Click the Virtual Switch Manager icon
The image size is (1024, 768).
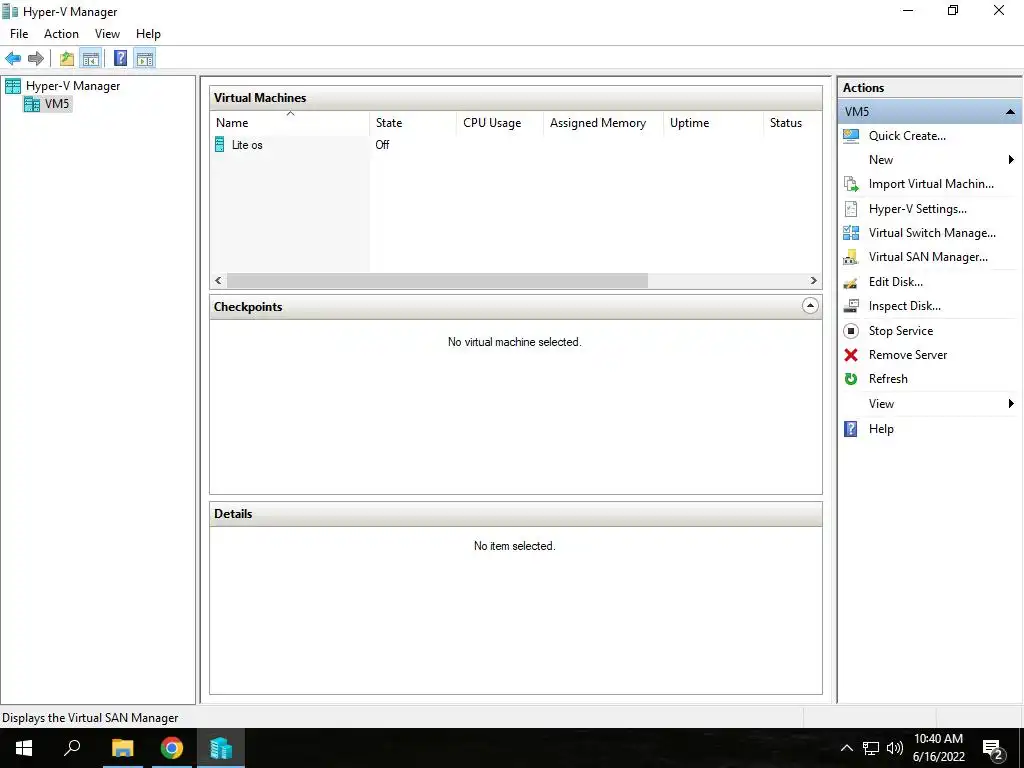[x=851, y=232]
